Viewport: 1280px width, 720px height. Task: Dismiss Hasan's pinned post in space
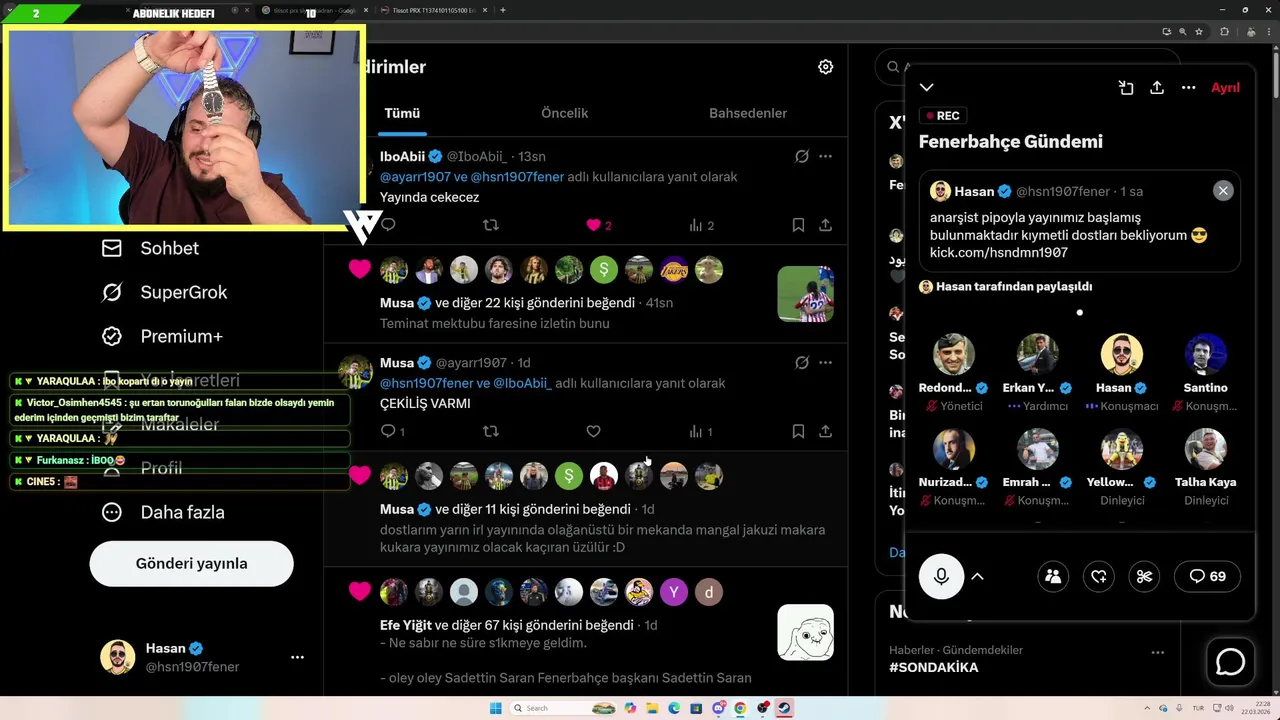click(x=1222, y=191)
